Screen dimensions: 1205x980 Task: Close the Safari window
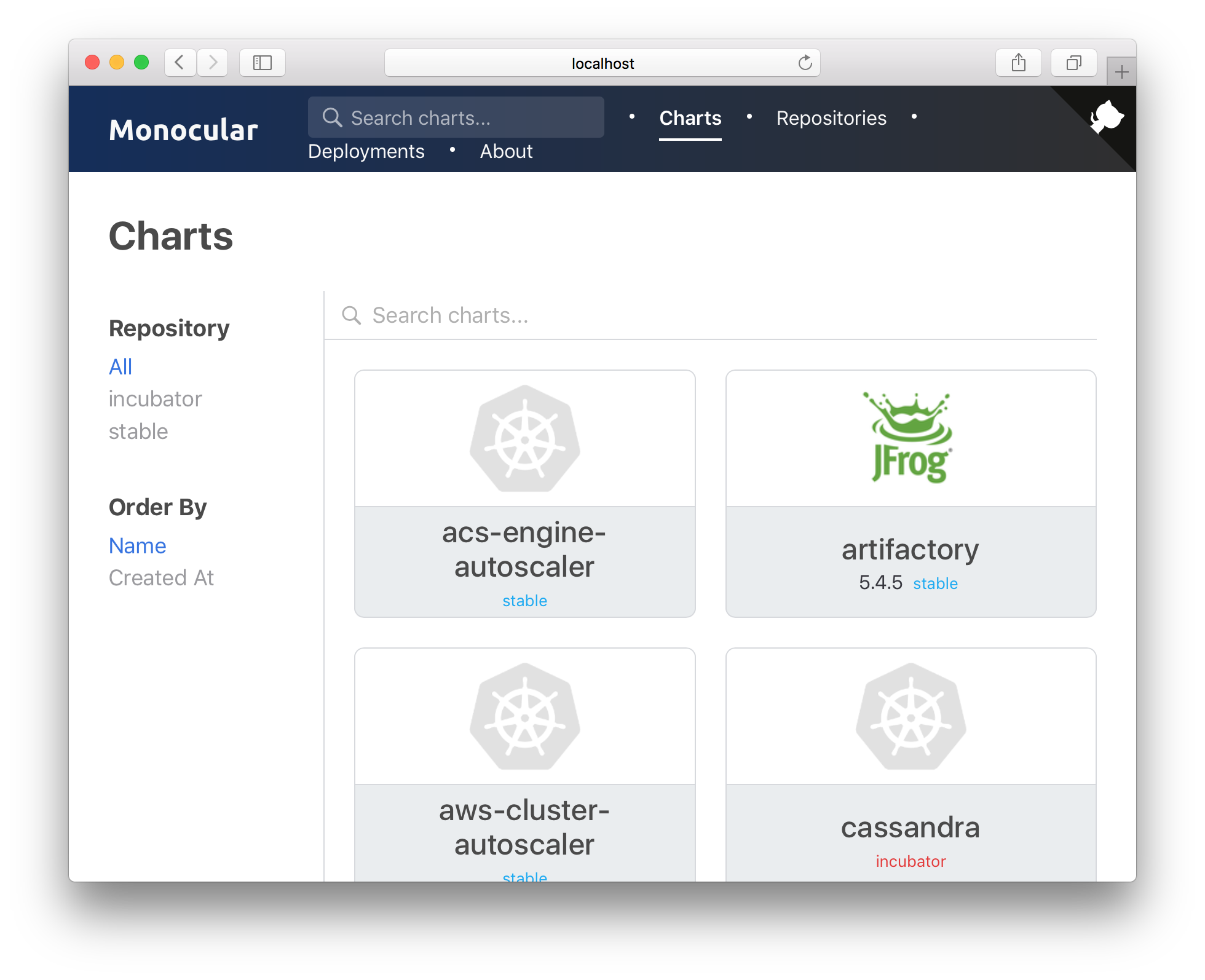point(92,63)
